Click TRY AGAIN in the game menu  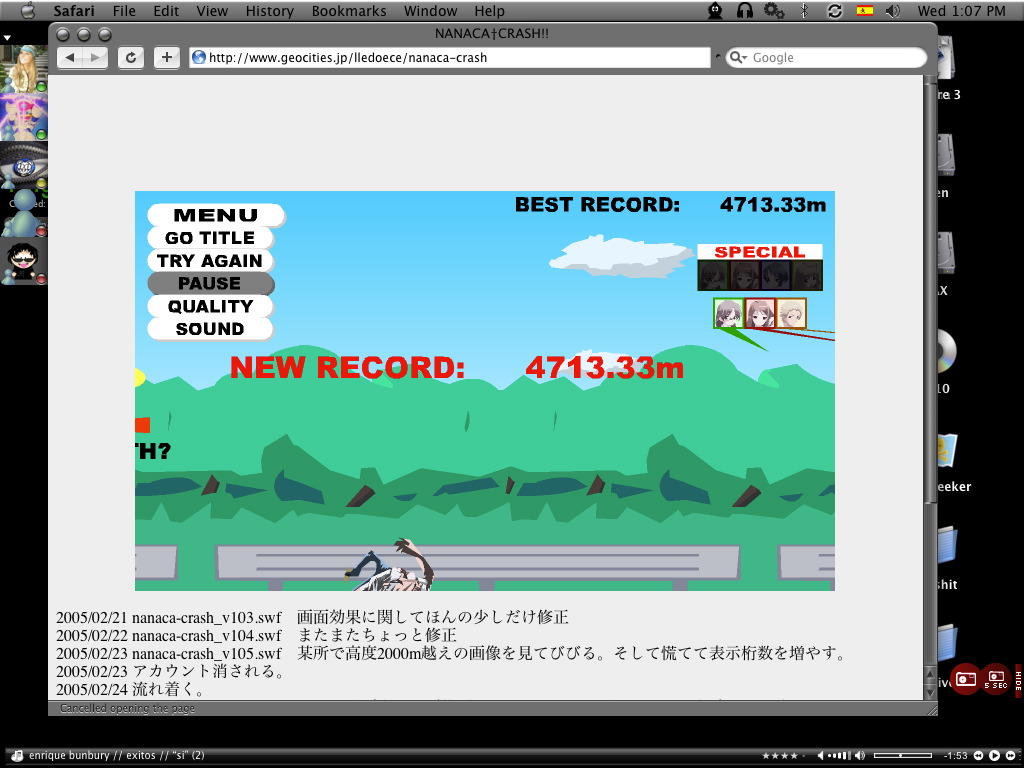[x=210, y=261]
